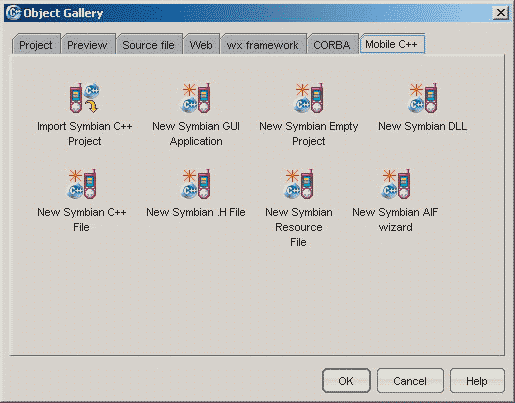Viewport: 515px width, 403px height.
Task: Select the New Symbian .H File icon
Action: pos(196,184)
